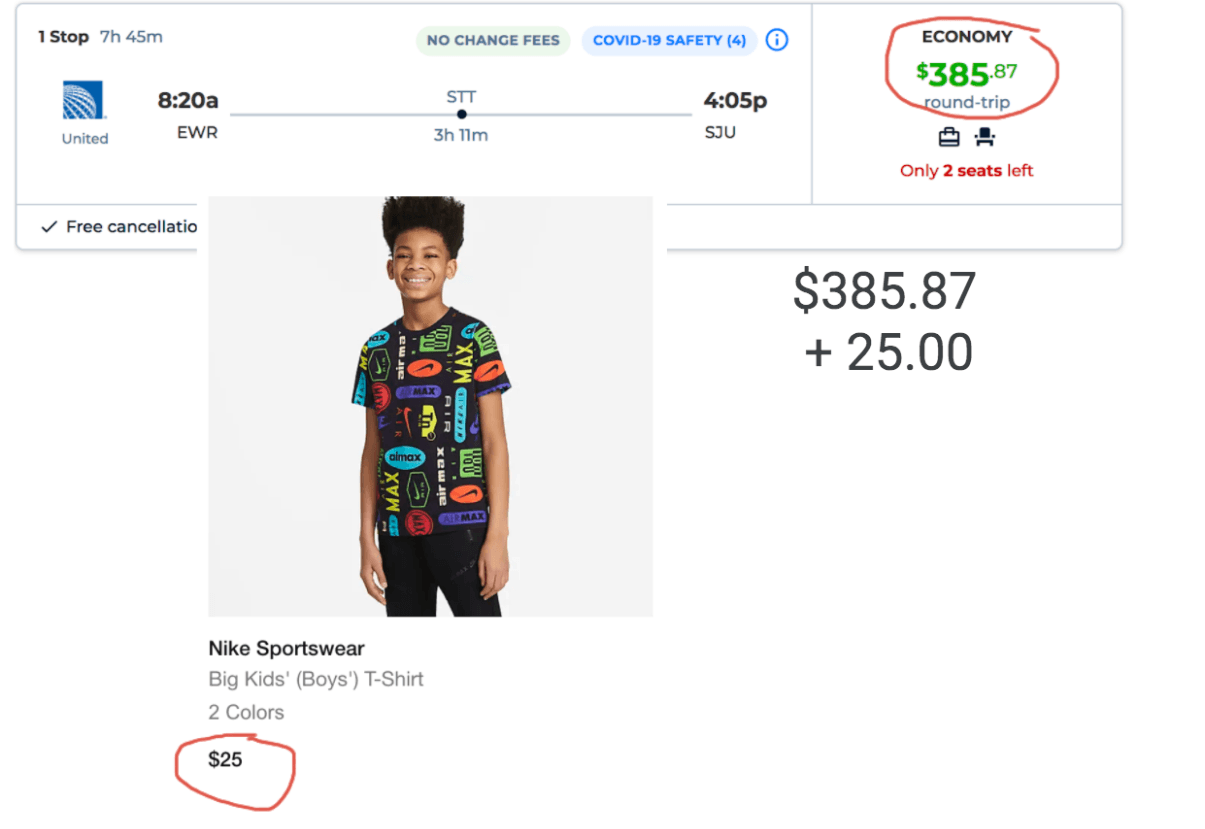Click the "2 Colors" option text
Image resolution: width=1205 pixels, height=829 pixels.
click(x=246, y=712)
